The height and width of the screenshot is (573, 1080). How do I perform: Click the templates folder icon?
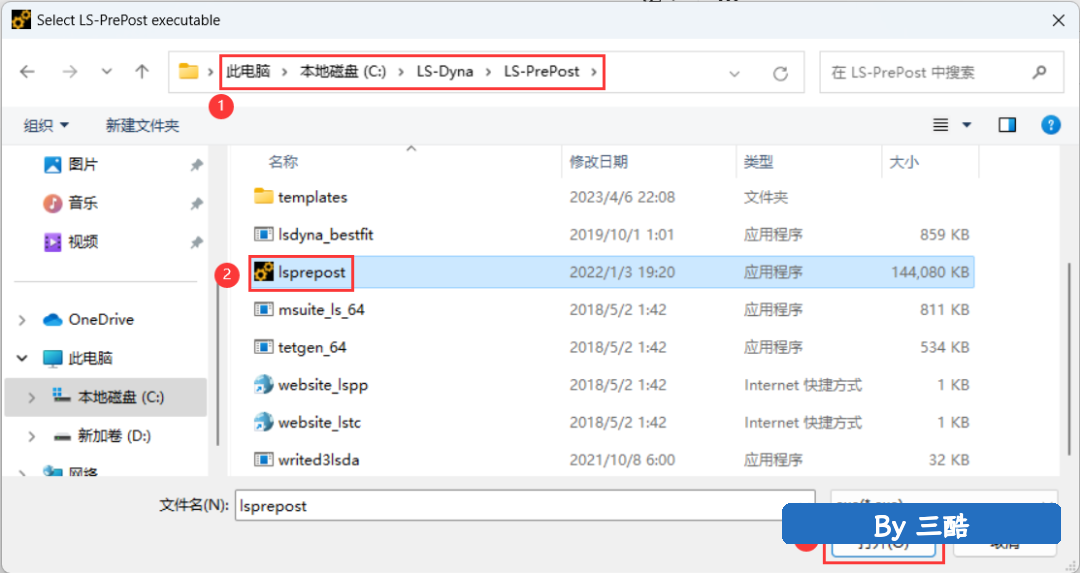coord(263,196)
